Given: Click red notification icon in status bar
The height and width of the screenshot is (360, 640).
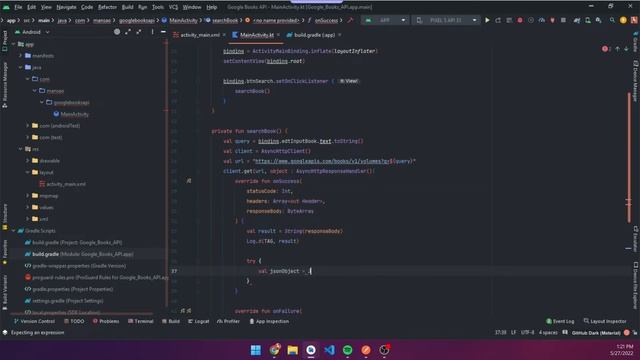Looking at the screenshot, I should tap(627, 333).
